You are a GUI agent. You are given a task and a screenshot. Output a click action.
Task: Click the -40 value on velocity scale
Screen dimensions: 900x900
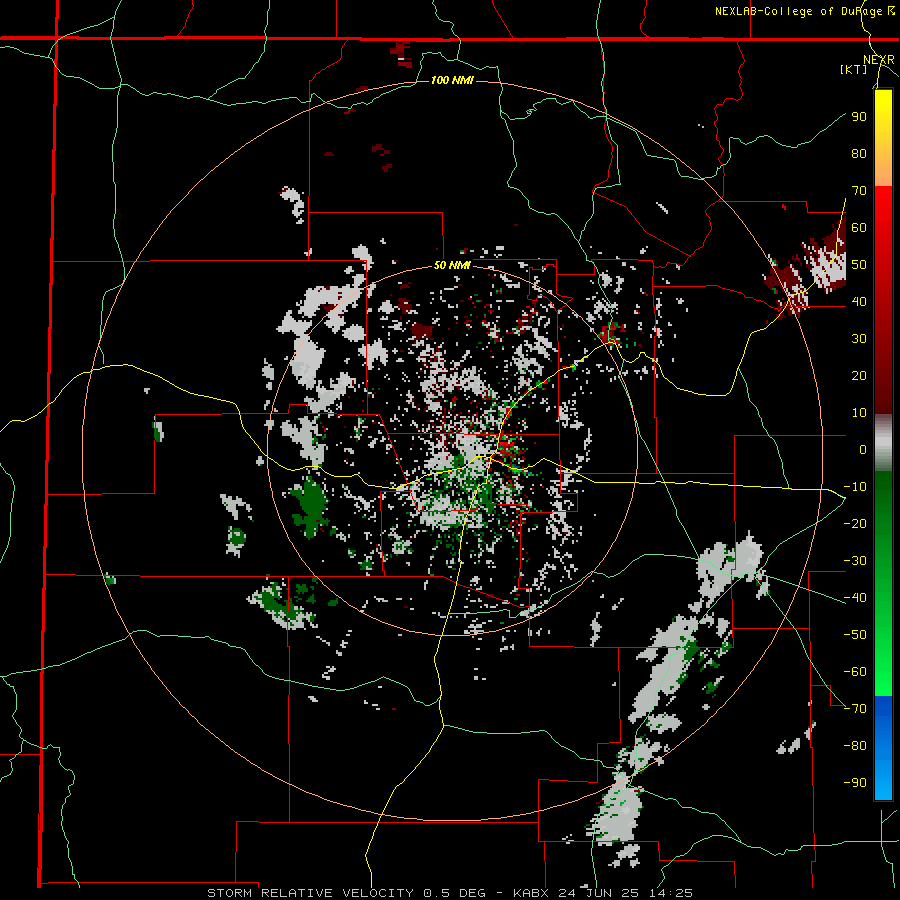(x=855, y=598)
